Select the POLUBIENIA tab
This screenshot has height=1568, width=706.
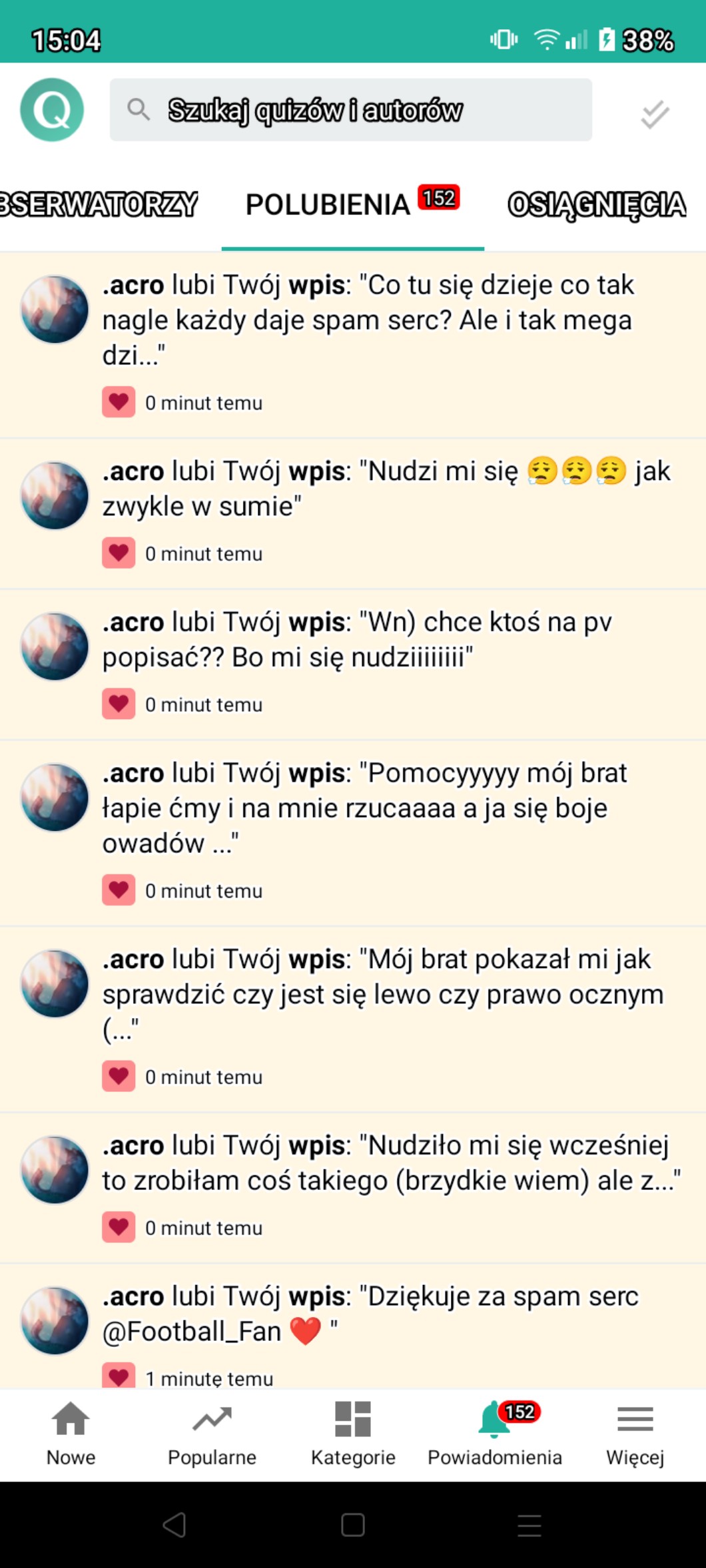pos(353,204)
